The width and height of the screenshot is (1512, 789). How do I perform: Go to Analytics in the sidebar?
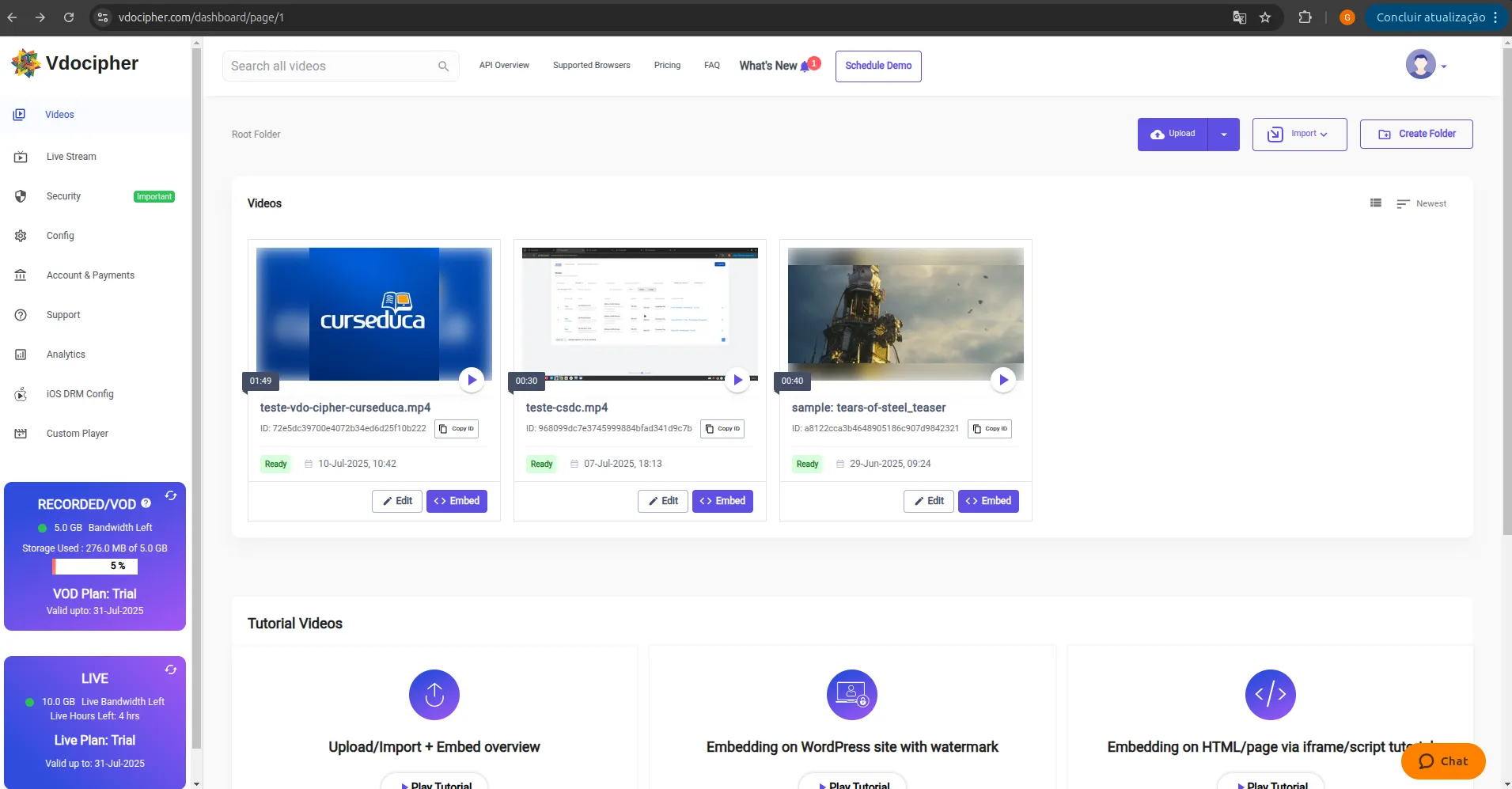click(x=66, y=355)
